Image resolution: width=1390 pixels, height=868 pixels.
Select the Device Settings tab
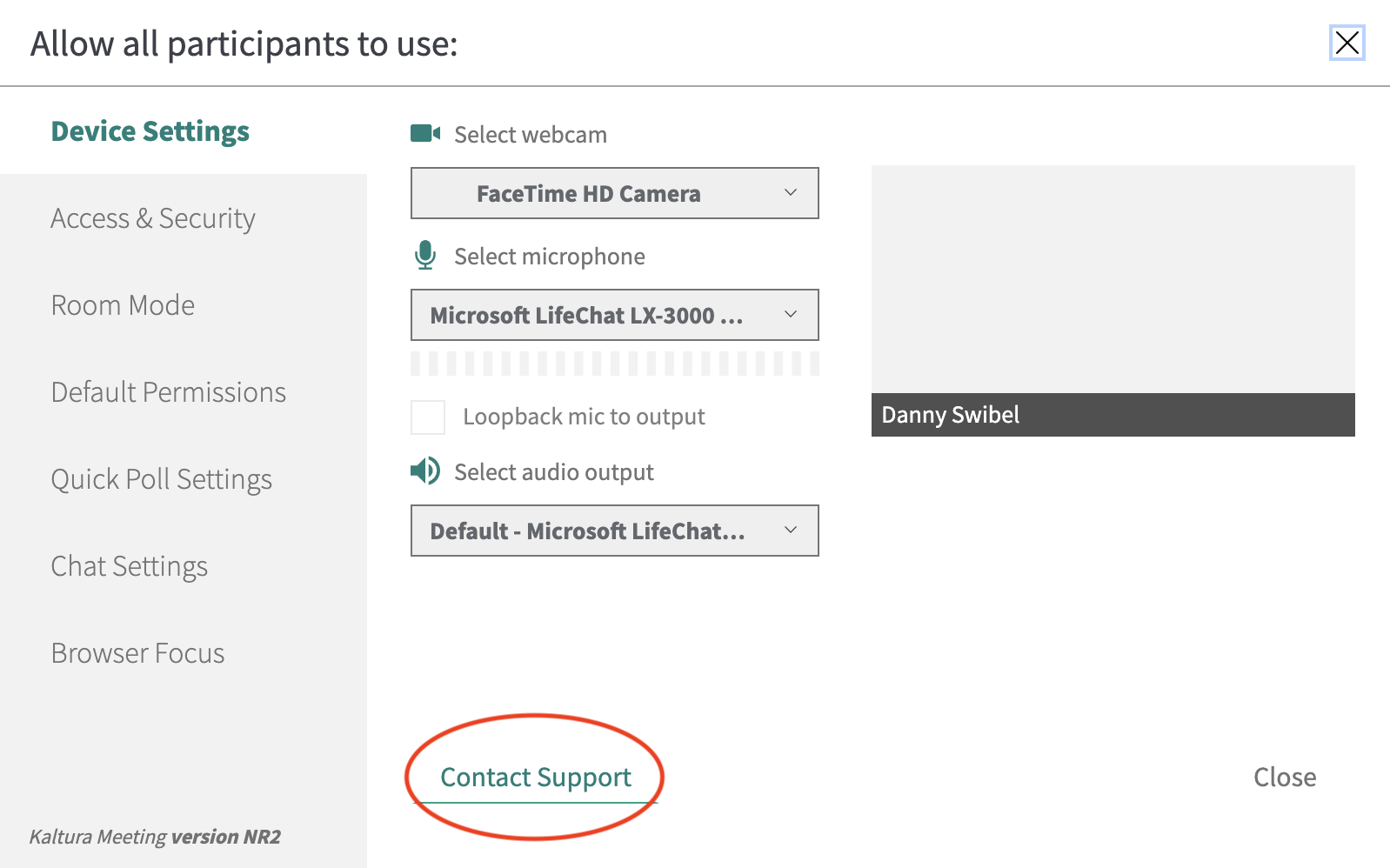pyautogui.click(x=150, y=131)
